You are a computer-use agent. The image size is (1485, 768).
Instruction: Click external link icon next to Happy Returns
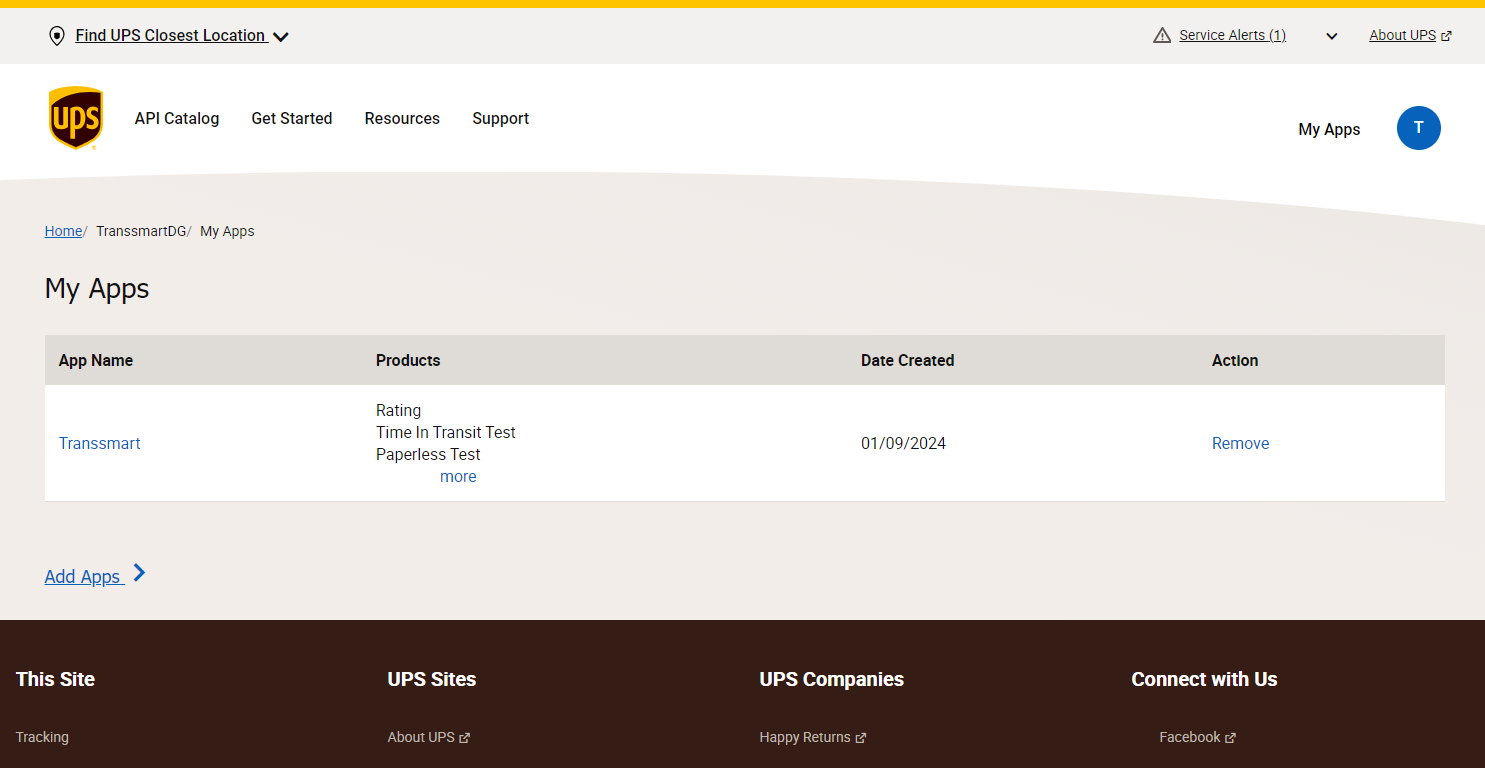pos(861,738)
